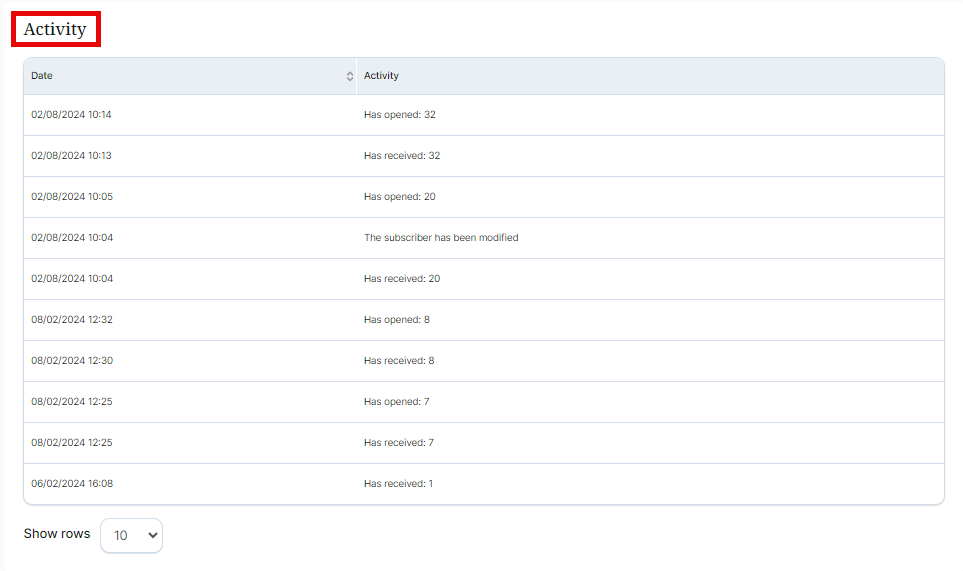Click the "Has received: 8" activity entry
Screen dimensions: 963x571
pos(399,361)
